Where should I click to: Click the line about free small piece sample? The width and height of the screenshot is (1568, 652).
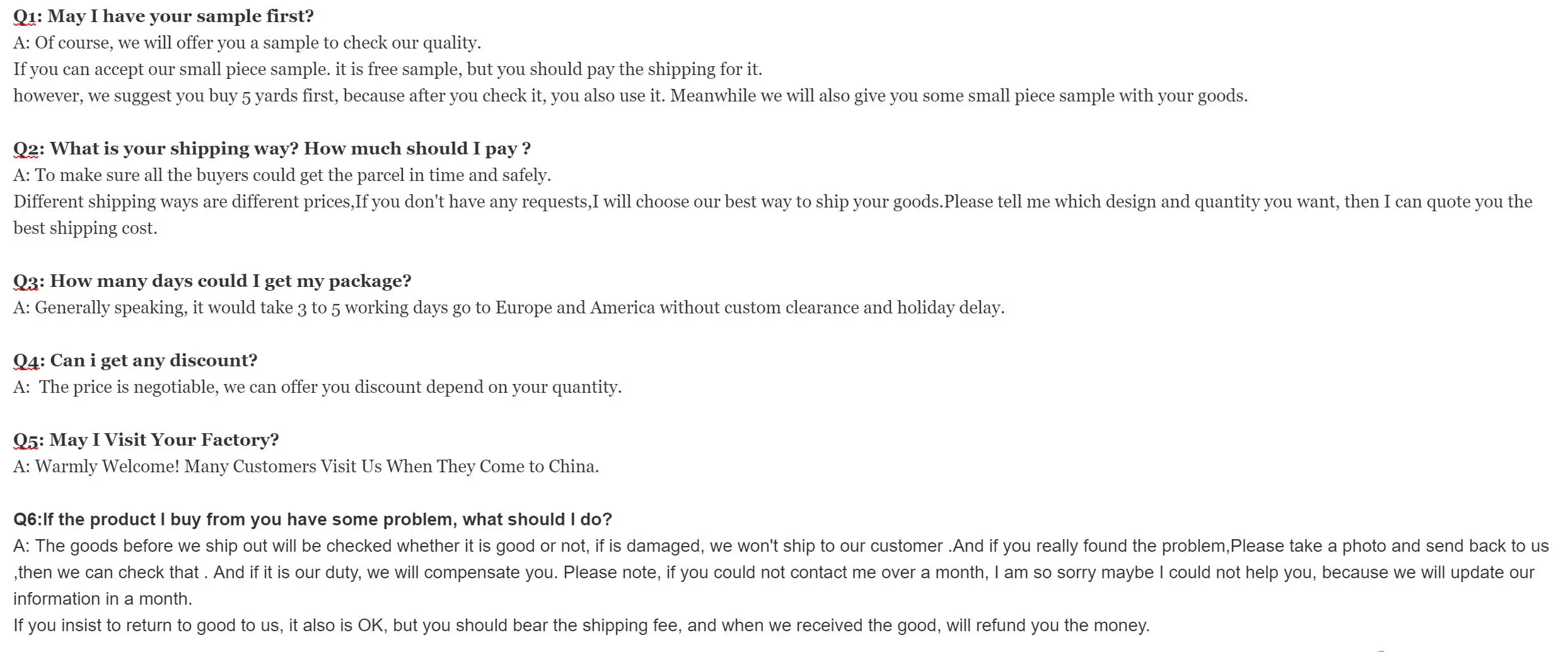click(388, 69)
